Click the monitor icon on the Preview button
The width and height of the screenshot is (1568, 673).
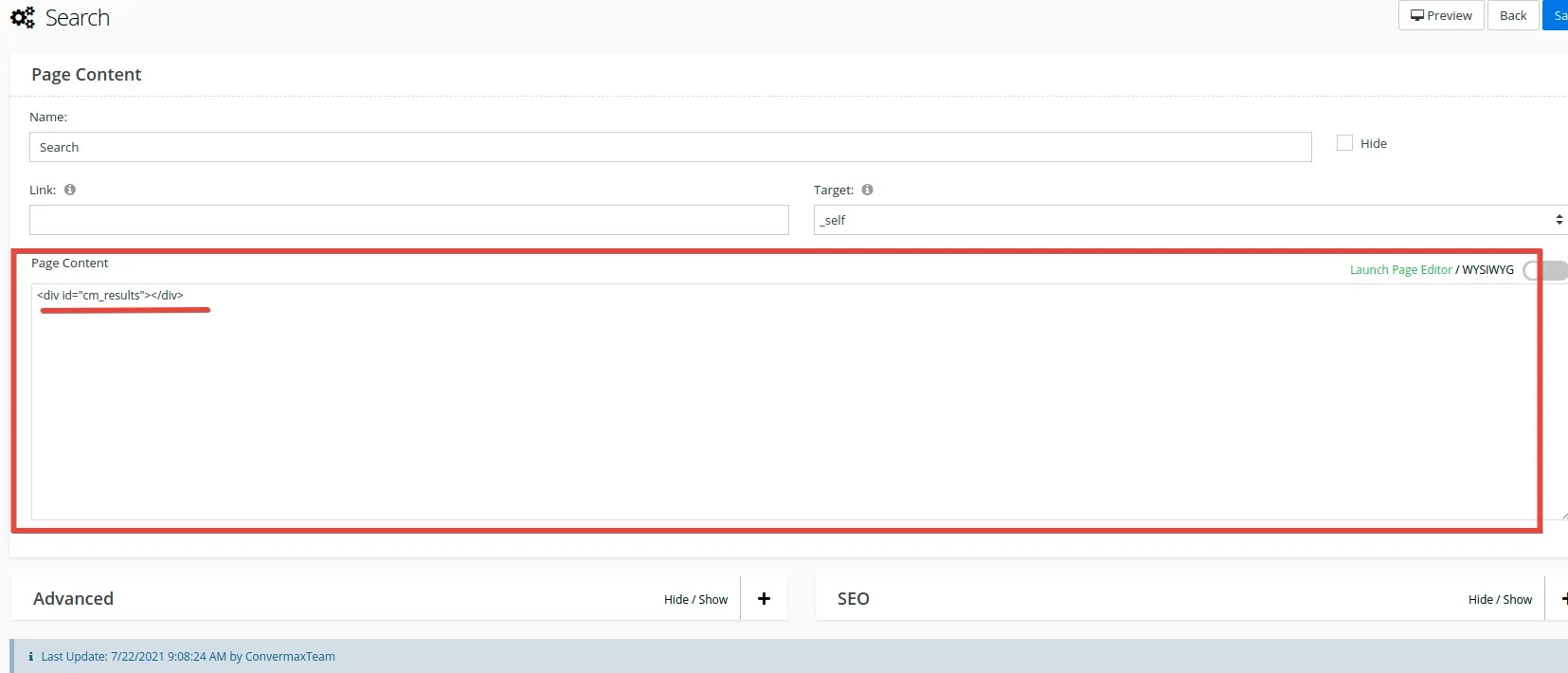[1416, 15]
